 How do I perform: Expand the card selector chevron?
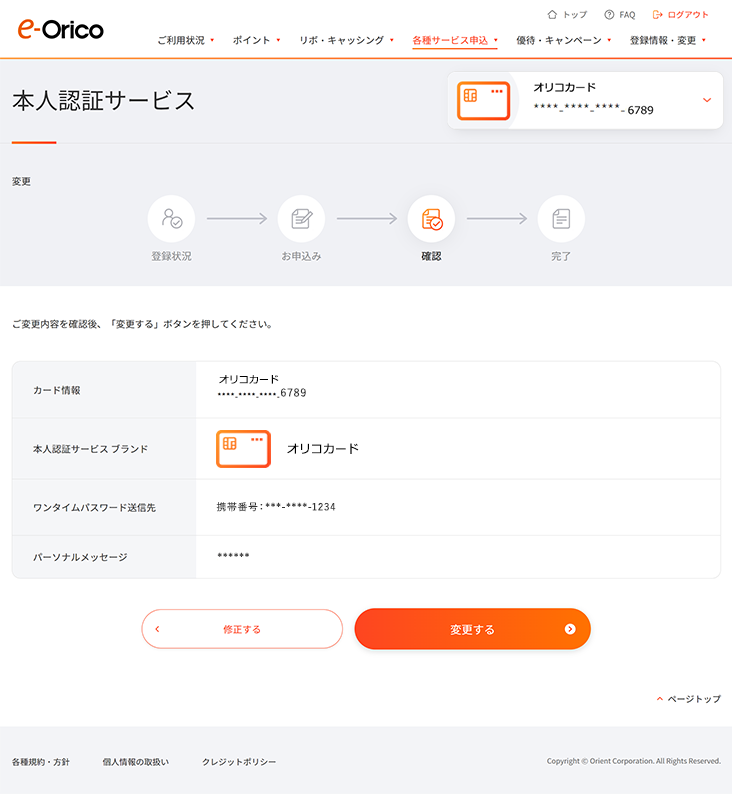coord(707,100)
